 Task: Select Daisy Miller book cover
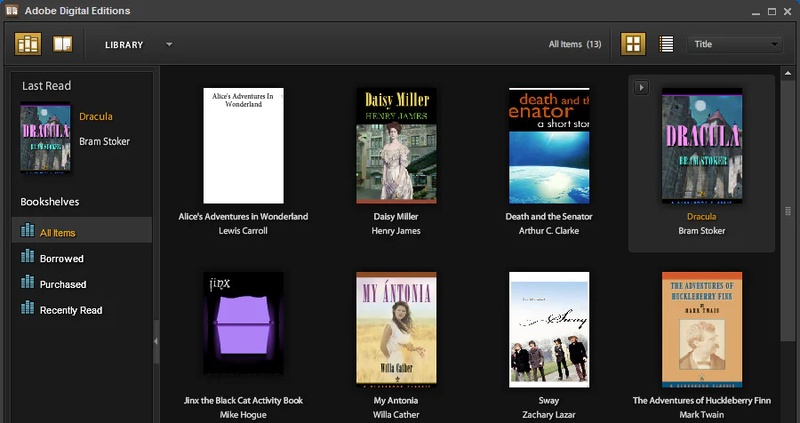click(396, 145)
